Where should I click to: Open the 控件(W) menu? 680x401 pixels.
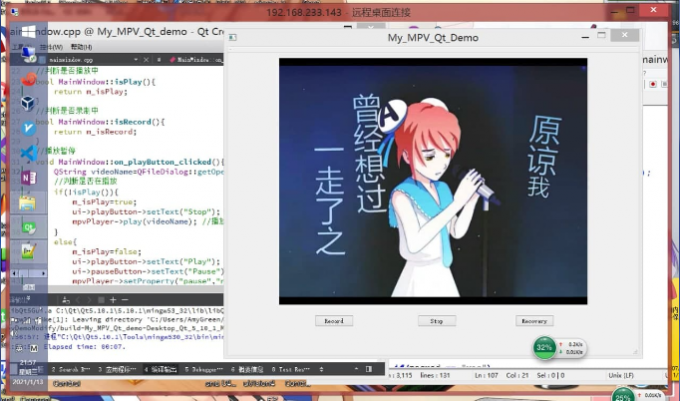(x=52, y=47)
